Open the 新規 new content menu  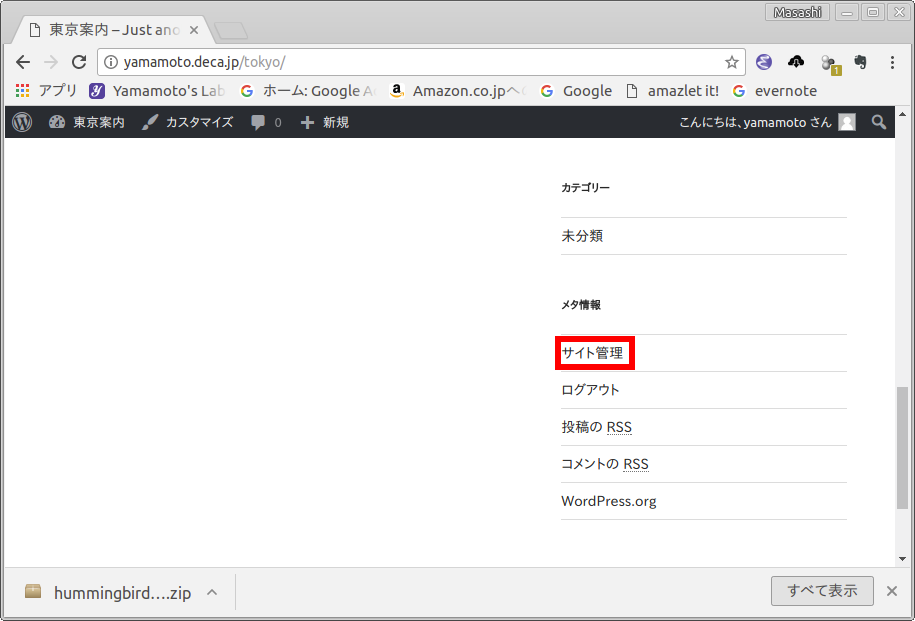pyautogui.click(x=325, y=122)
